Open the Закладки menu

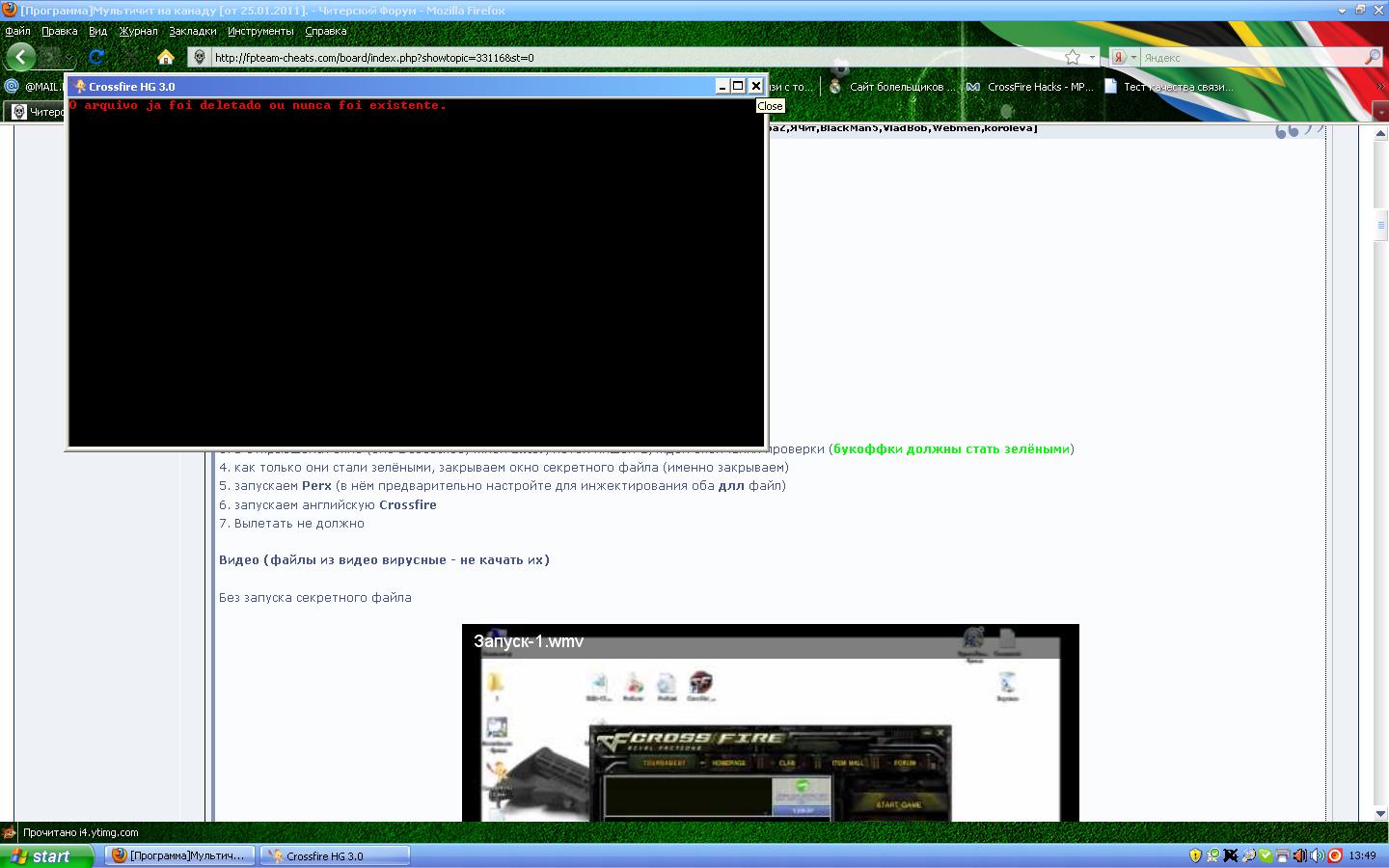point(192,31)
